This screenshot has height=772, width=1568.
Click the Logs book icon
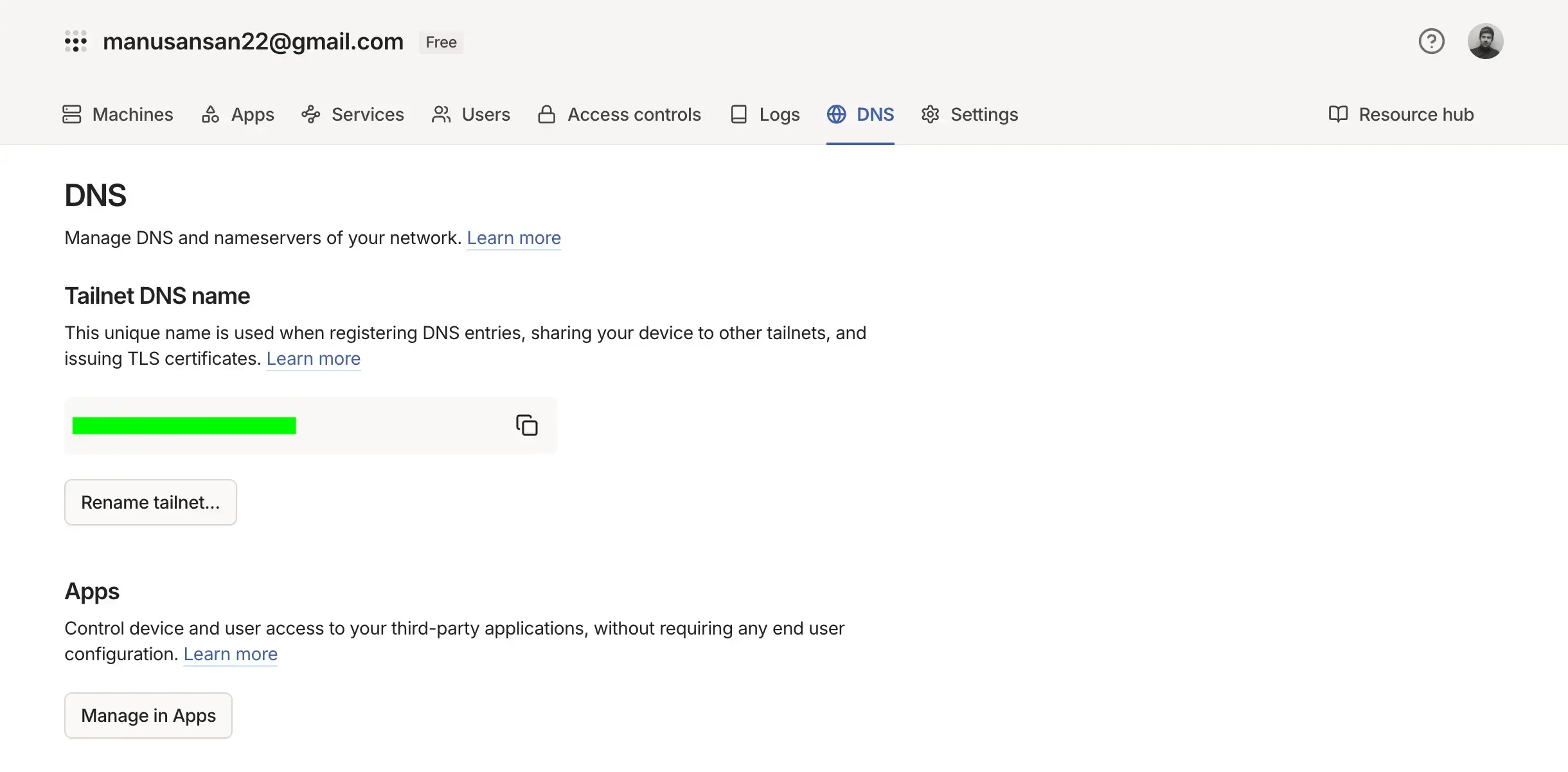(x=738, y=114)
